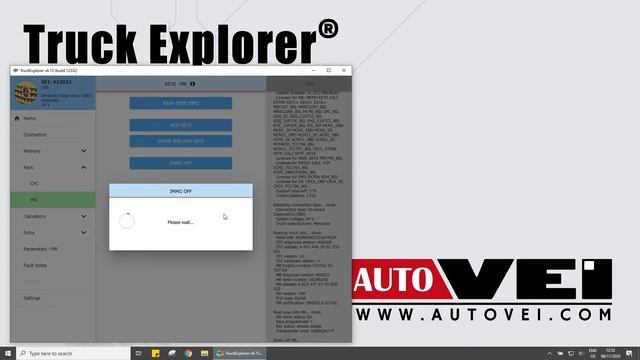Select CPC under Keys

click(34, 184)
